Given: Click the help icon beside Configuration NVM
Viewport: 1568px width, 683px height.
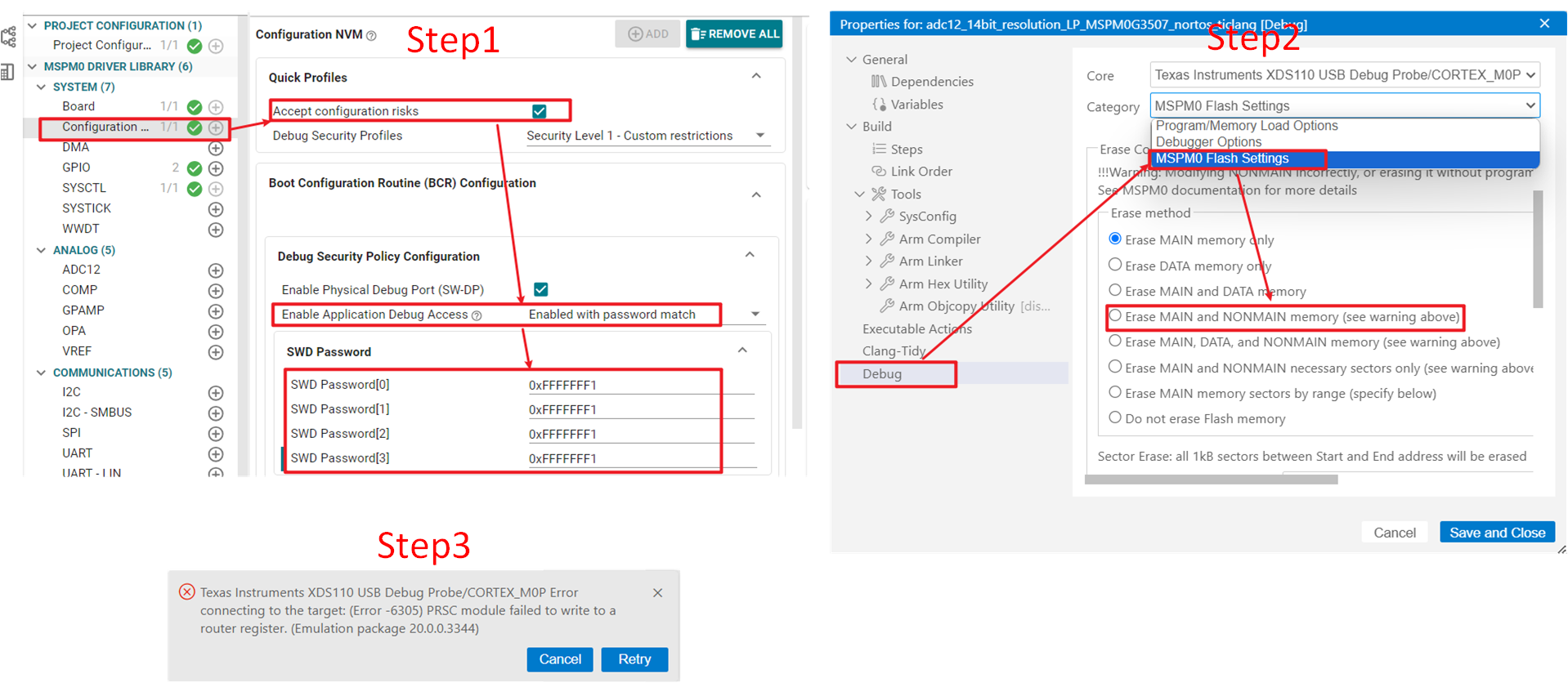Looking at the screenshot, I should (371, 35).
